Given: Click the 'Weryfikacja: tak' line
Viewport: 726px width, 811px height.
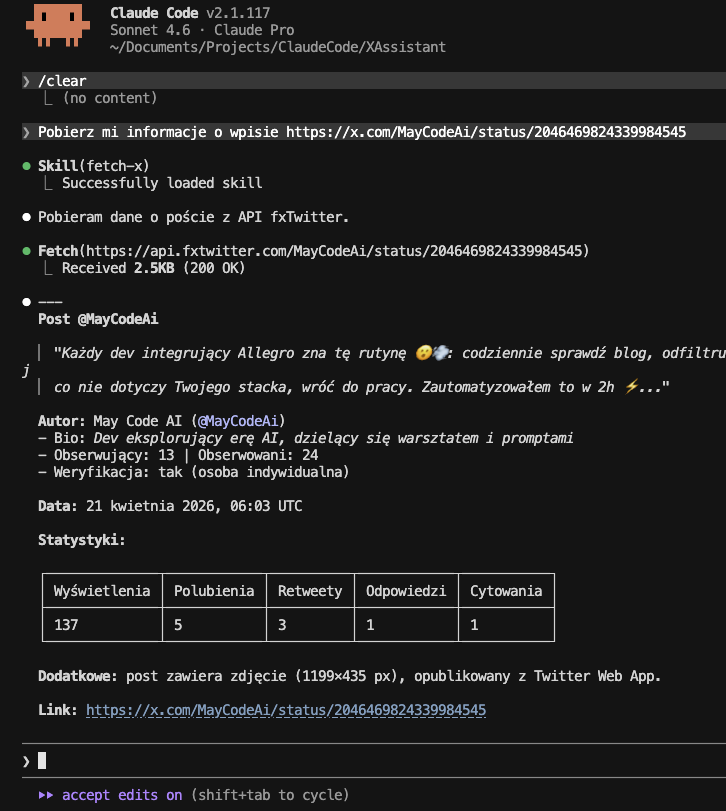Looking at the screenshot, I should 194,472.
